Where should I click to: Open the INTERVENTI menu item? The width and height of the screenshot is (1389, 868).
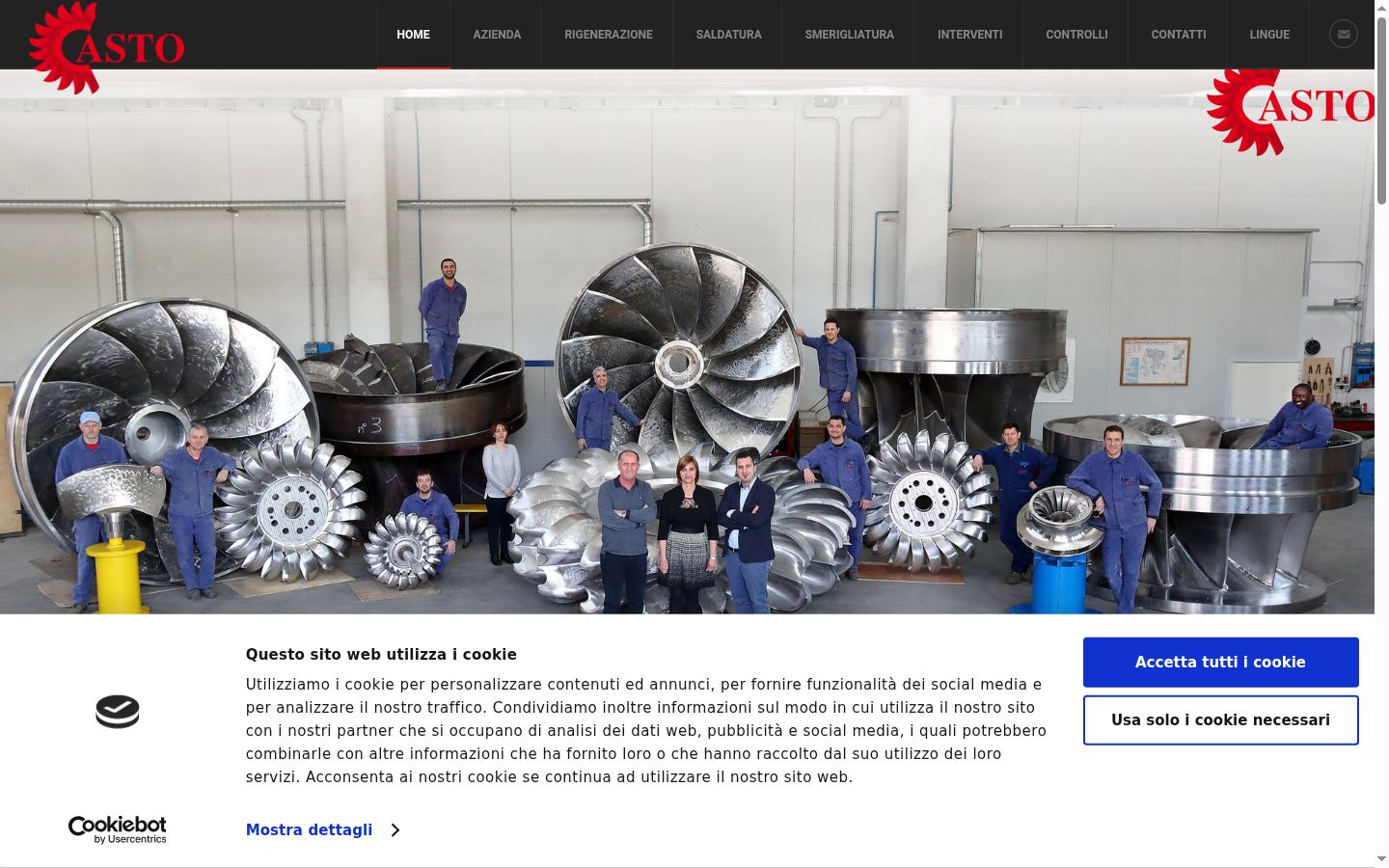969,35
